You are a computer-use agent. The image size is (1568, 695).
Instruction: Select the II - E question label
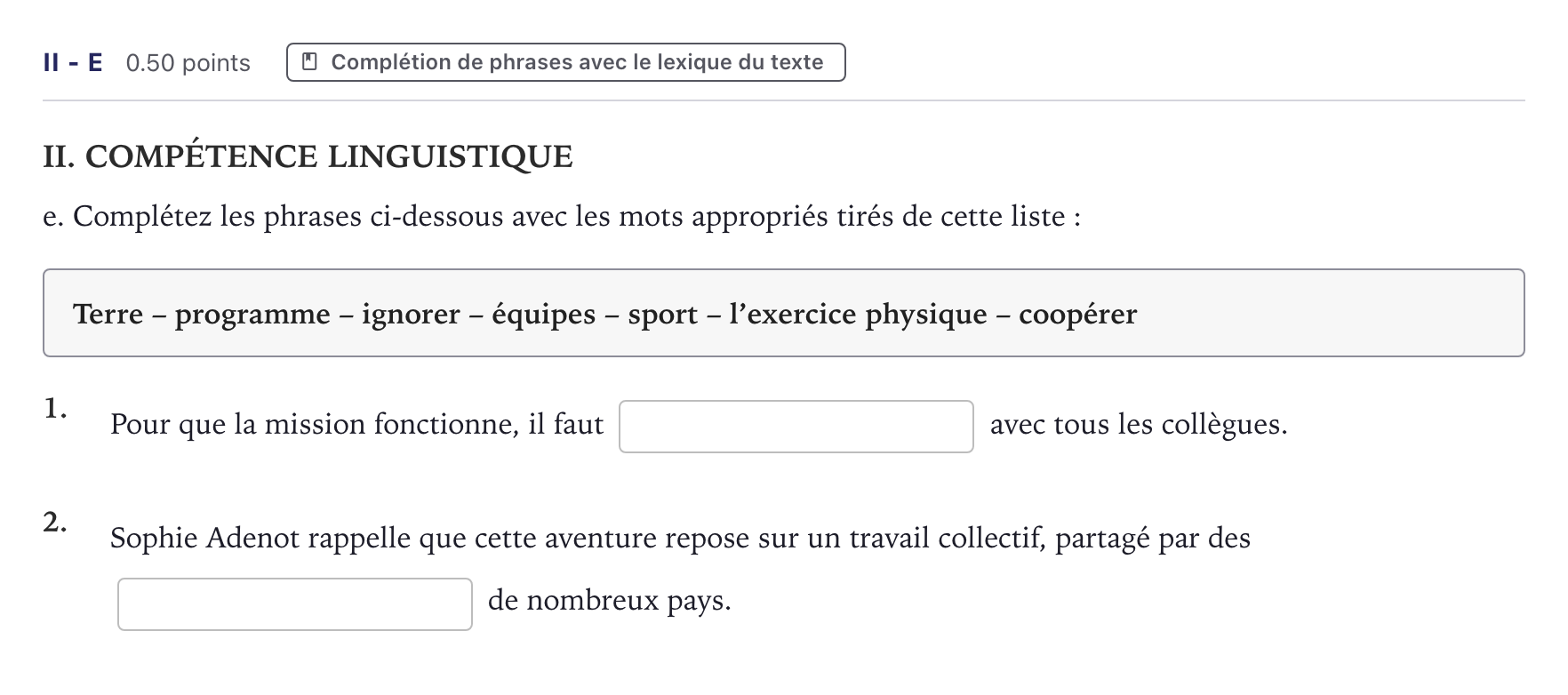click(73, 63)
